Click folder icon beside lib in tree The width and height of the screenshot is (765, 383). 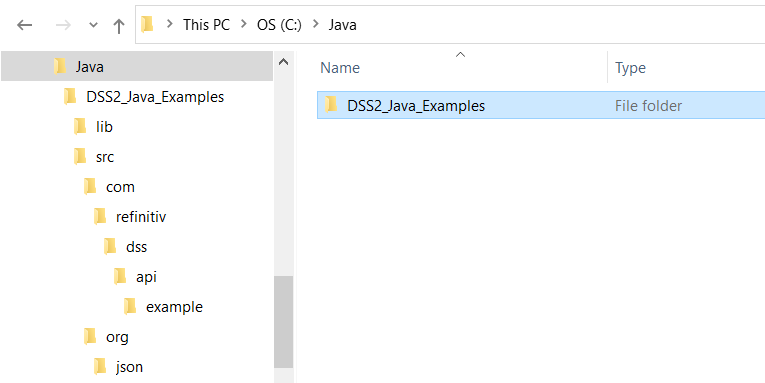coord(80,127)
